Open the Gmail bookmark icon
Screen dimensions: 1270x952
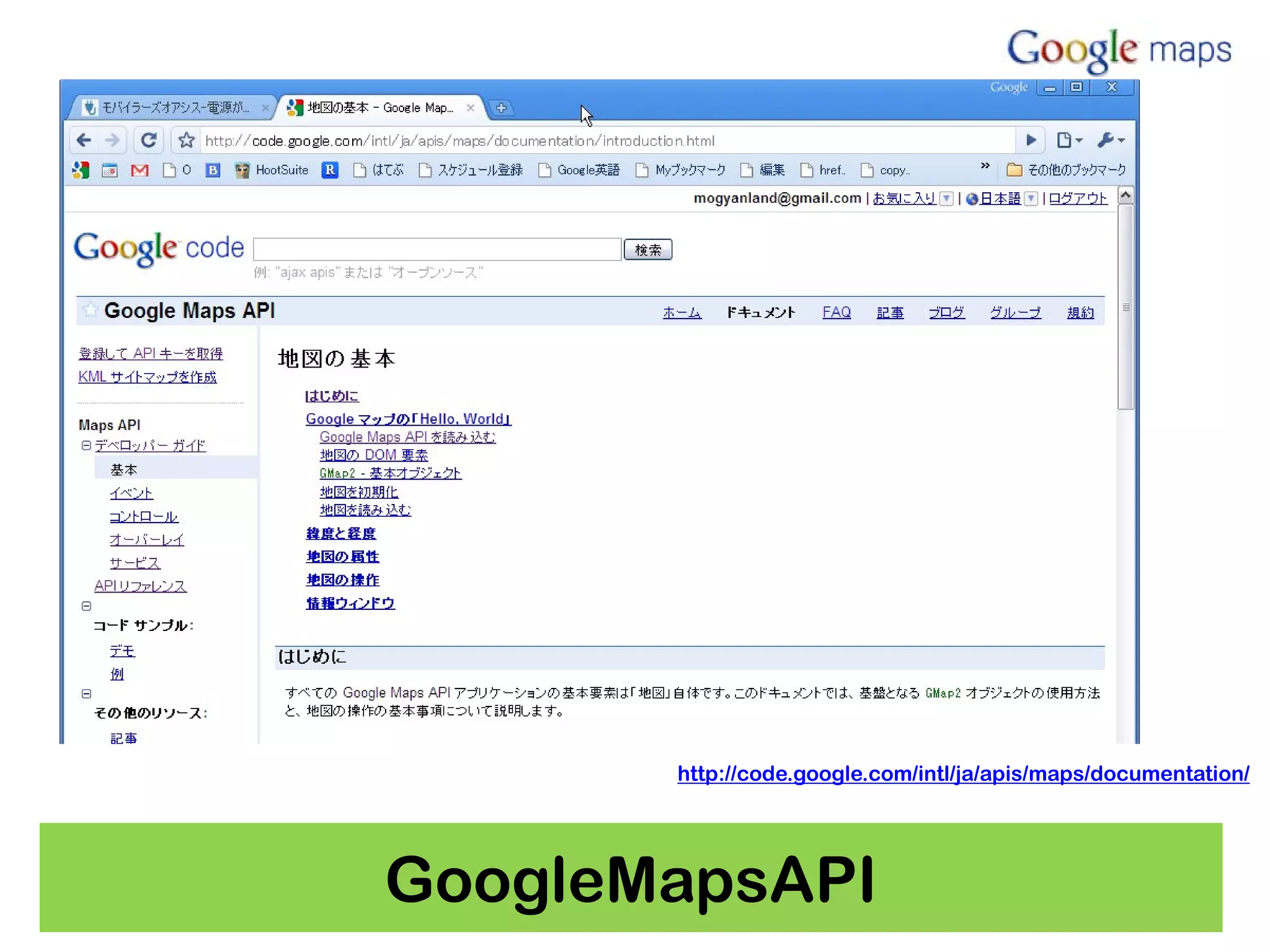(140, 170)
